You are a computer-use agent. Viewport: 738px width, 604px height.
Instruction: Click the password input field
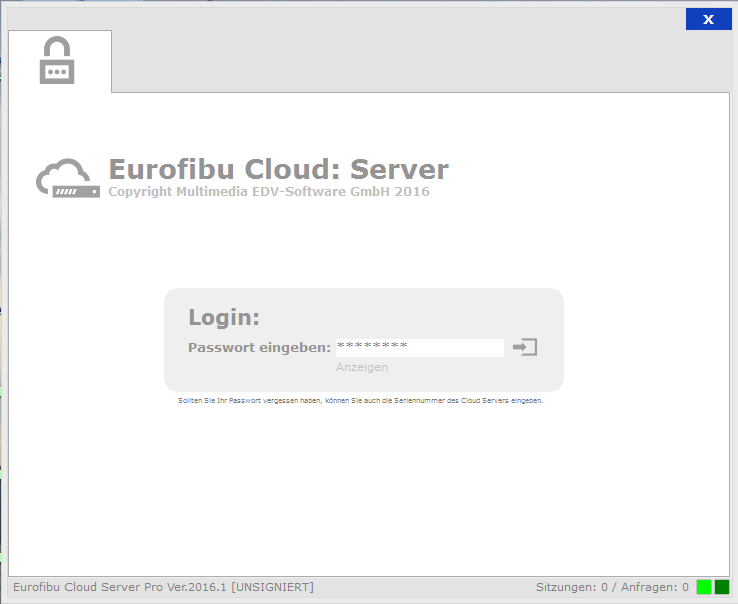[419, 347]
